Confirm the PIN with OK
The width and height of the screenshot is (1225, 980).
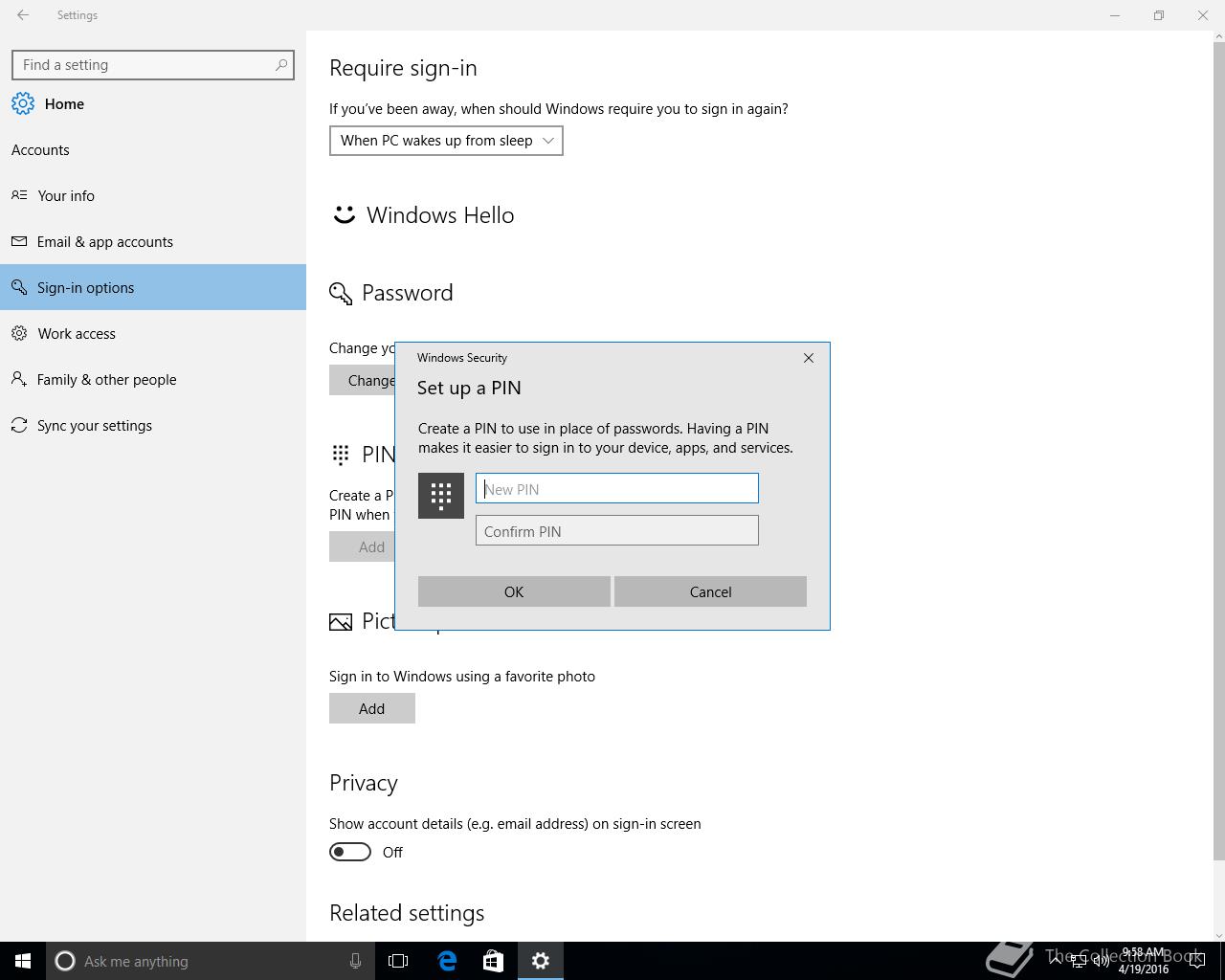coord(514,591)
